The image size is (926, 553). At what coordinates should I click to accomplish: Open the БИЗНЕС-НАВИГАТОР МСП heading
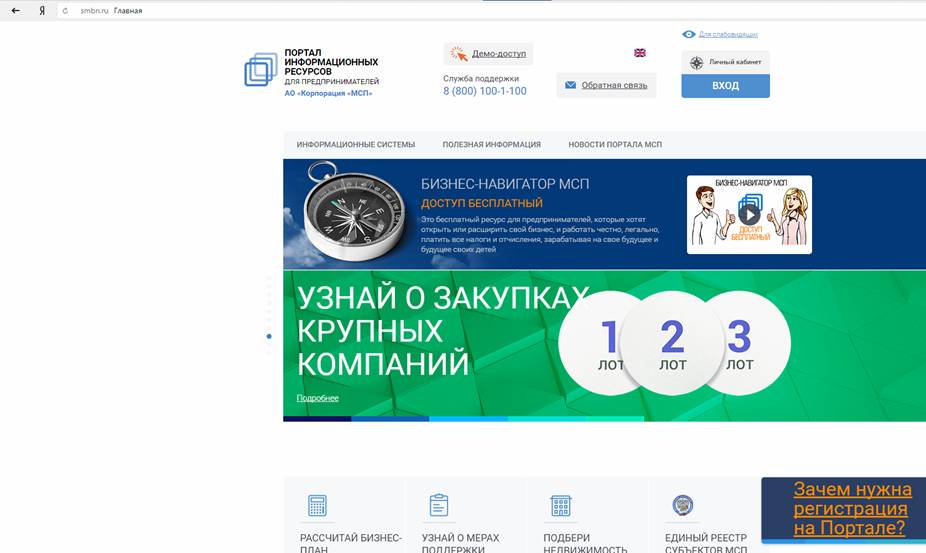coord(505,184)
